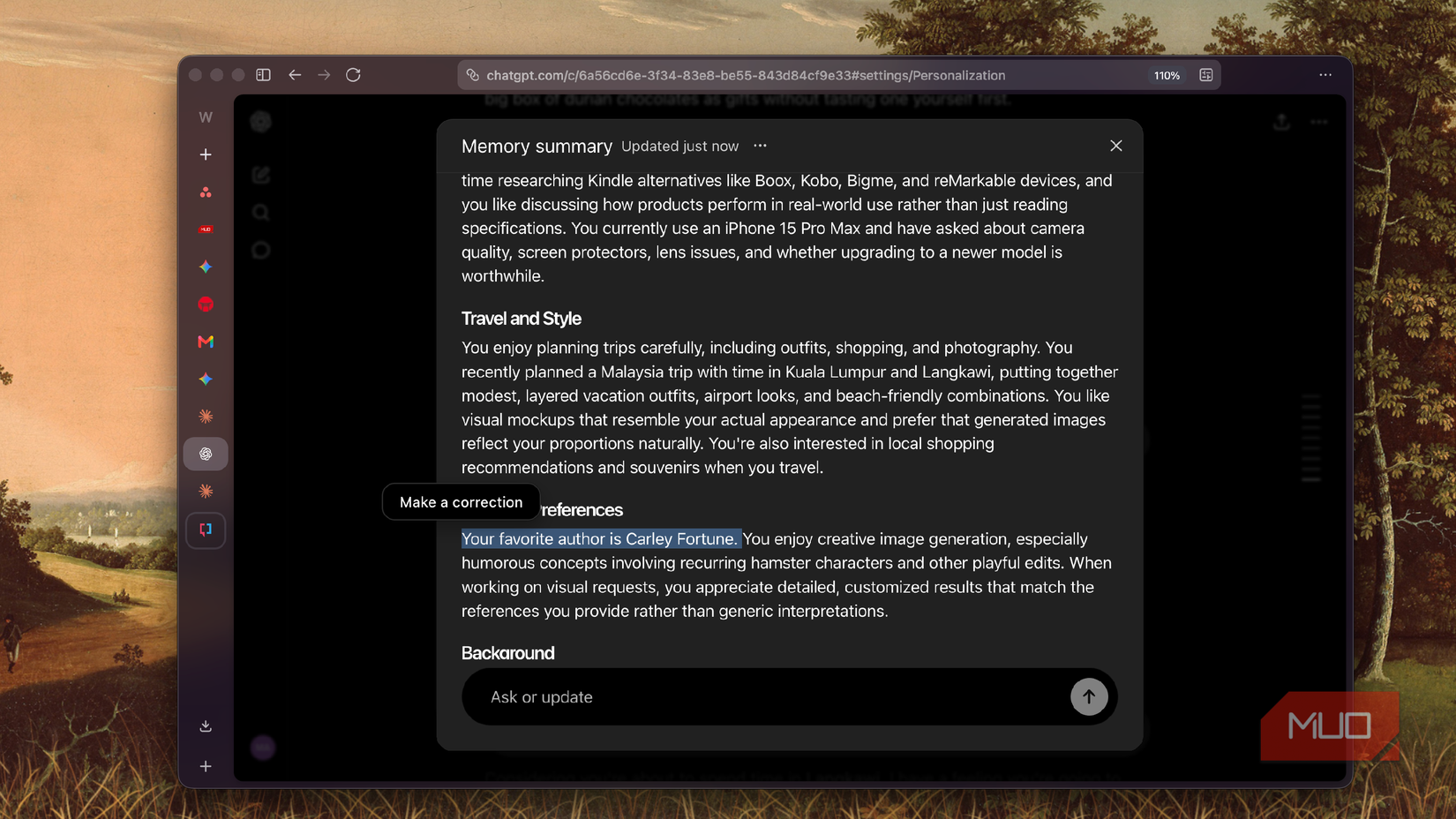Go forward using the browser forward arrow

tap(324, 75)
